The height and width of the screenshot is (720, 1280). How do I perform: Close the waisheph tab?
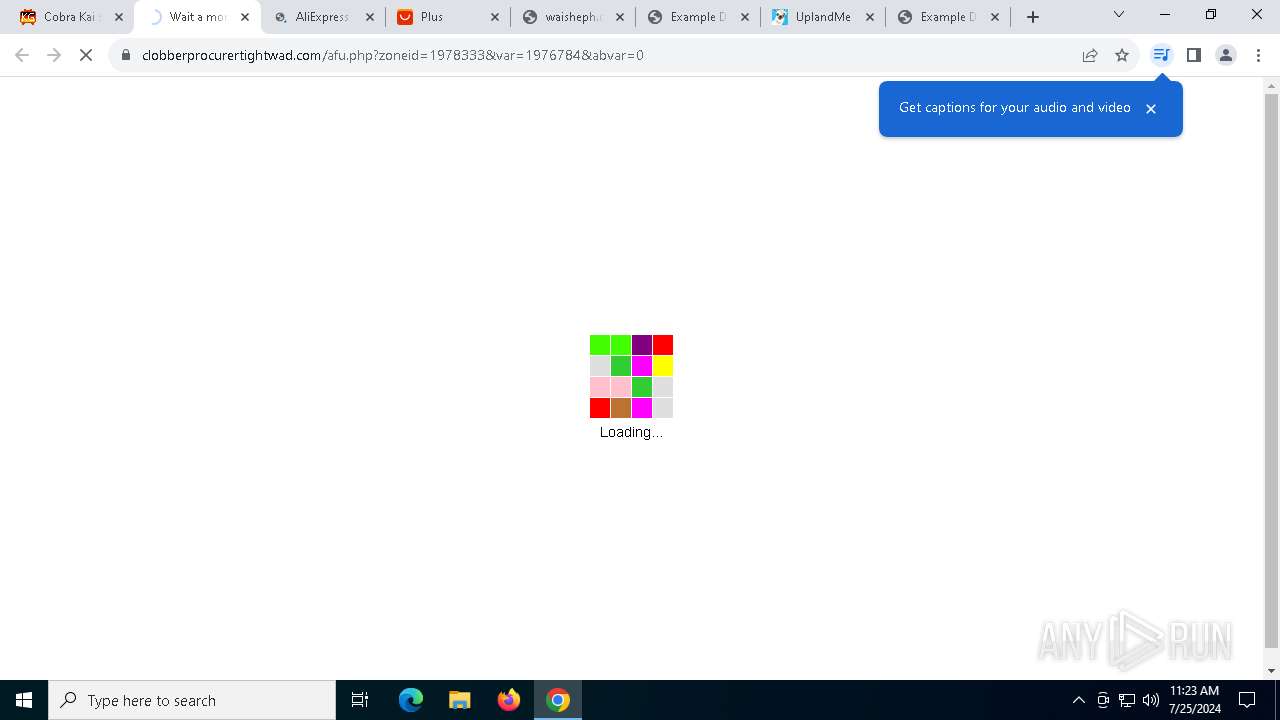[620, 17]
